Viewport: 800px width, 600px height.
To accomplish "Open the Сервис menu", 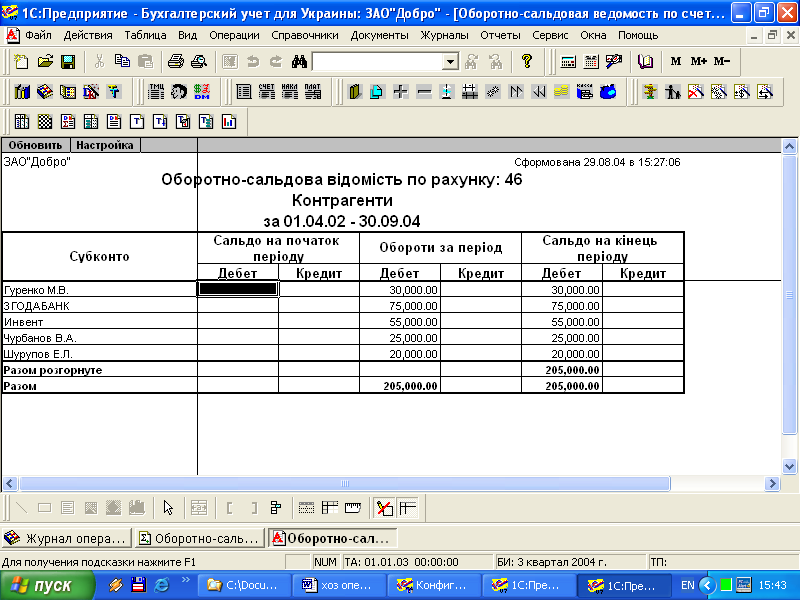I will click(x=550, y=35).
